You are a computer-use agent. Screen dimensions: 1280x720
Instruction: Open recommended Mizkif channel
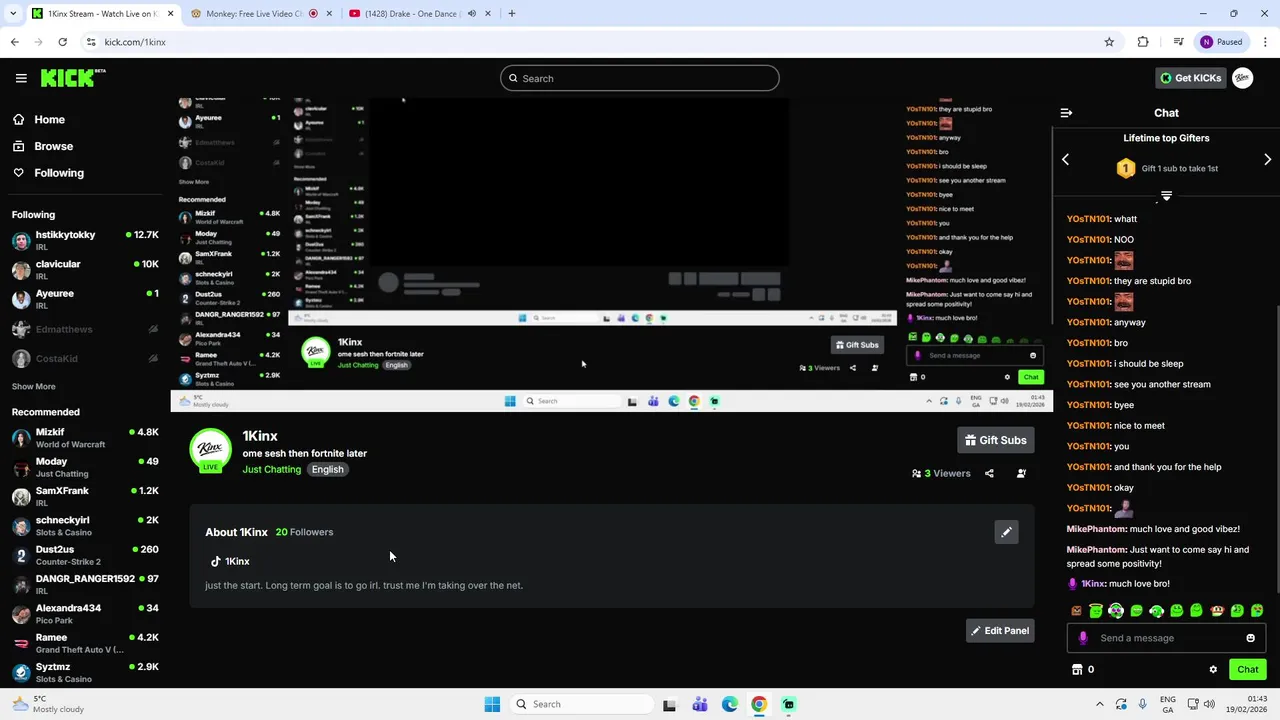tap(85, 438)
